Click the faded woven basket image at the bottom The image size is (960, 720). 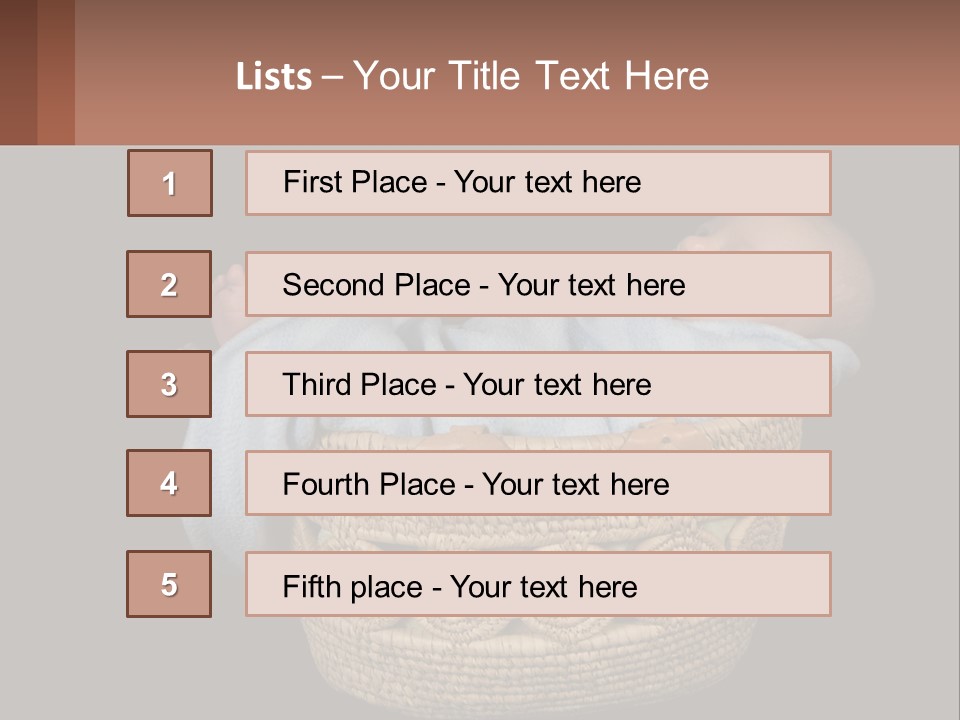[x=560, y=660]
